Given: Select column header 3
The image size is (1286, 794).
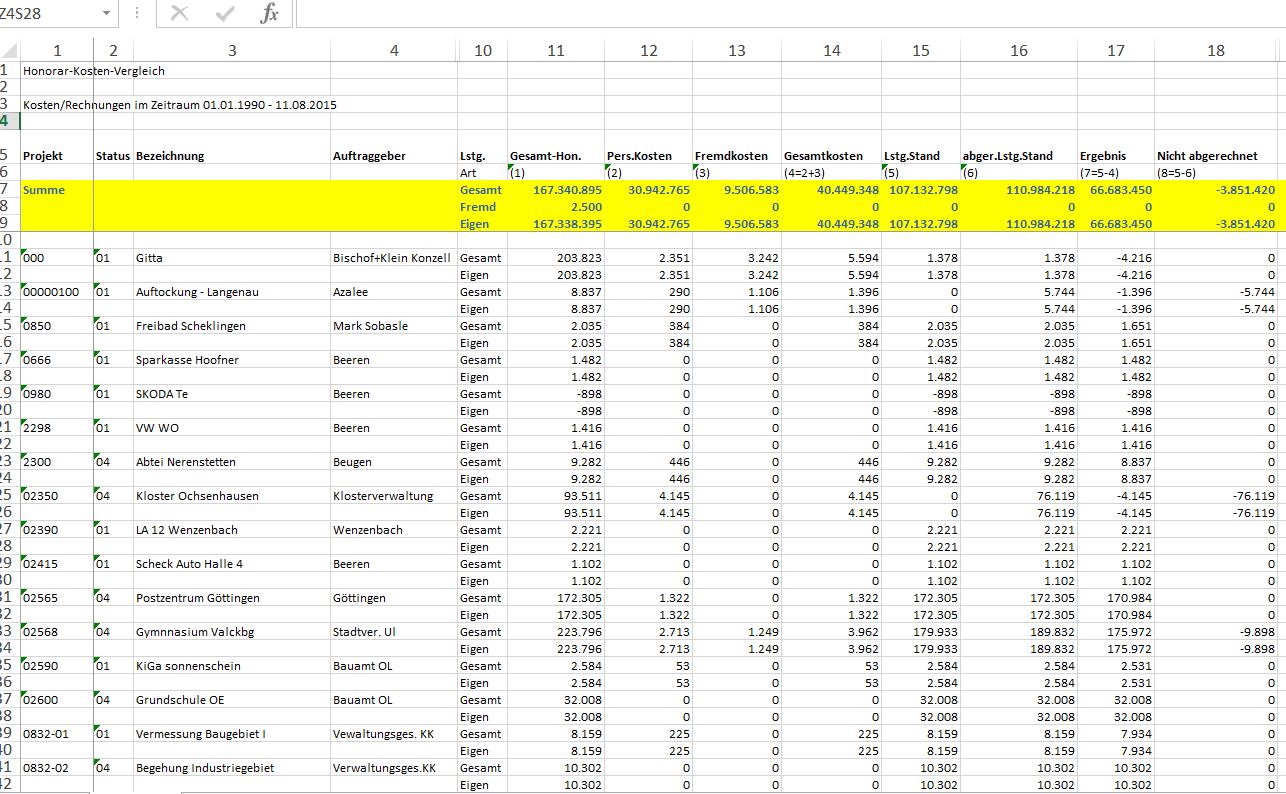Looking at the screenshot, I should pyautogui.click(x=232, y=51).
